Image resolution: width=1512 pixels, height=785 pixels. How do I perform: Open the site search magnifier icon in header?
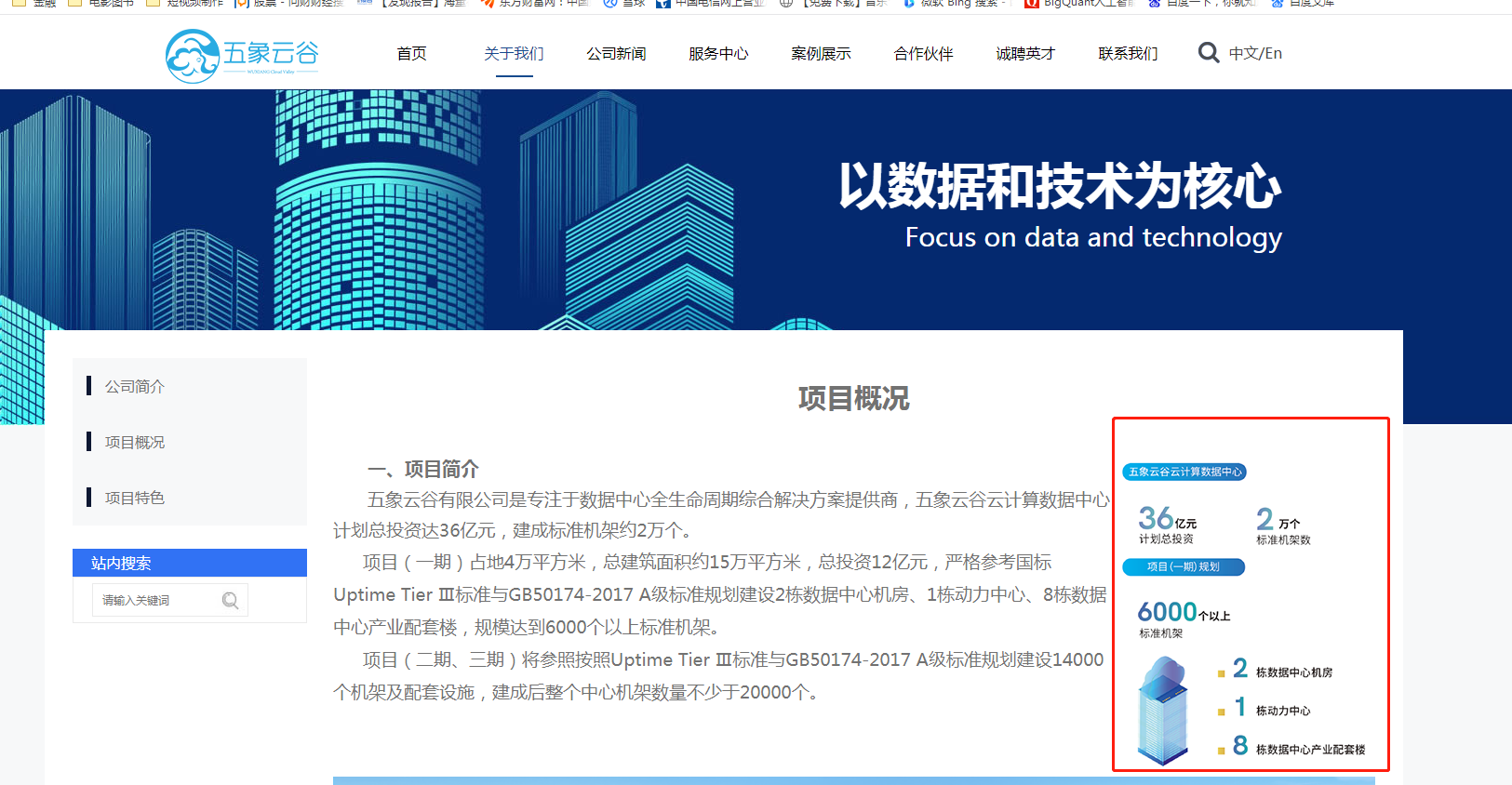coord(1209,53)
